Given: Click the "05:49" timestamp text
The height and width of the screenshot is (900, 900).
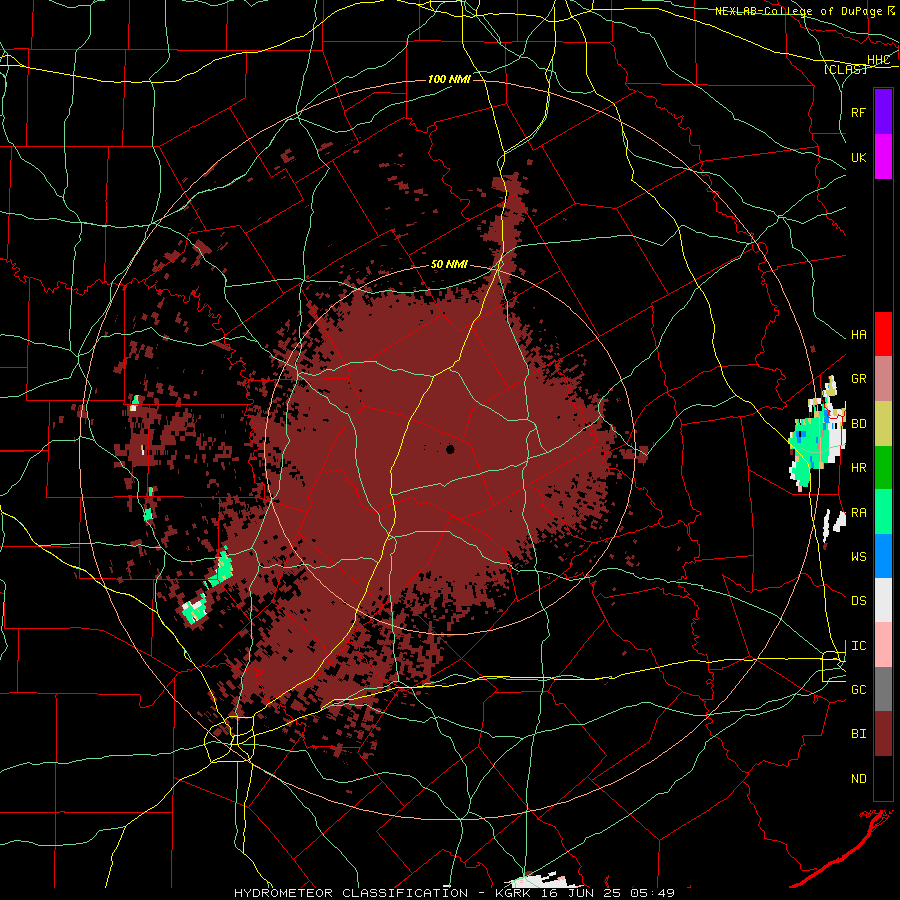Looking at the screenshot, I should point(651,893).
